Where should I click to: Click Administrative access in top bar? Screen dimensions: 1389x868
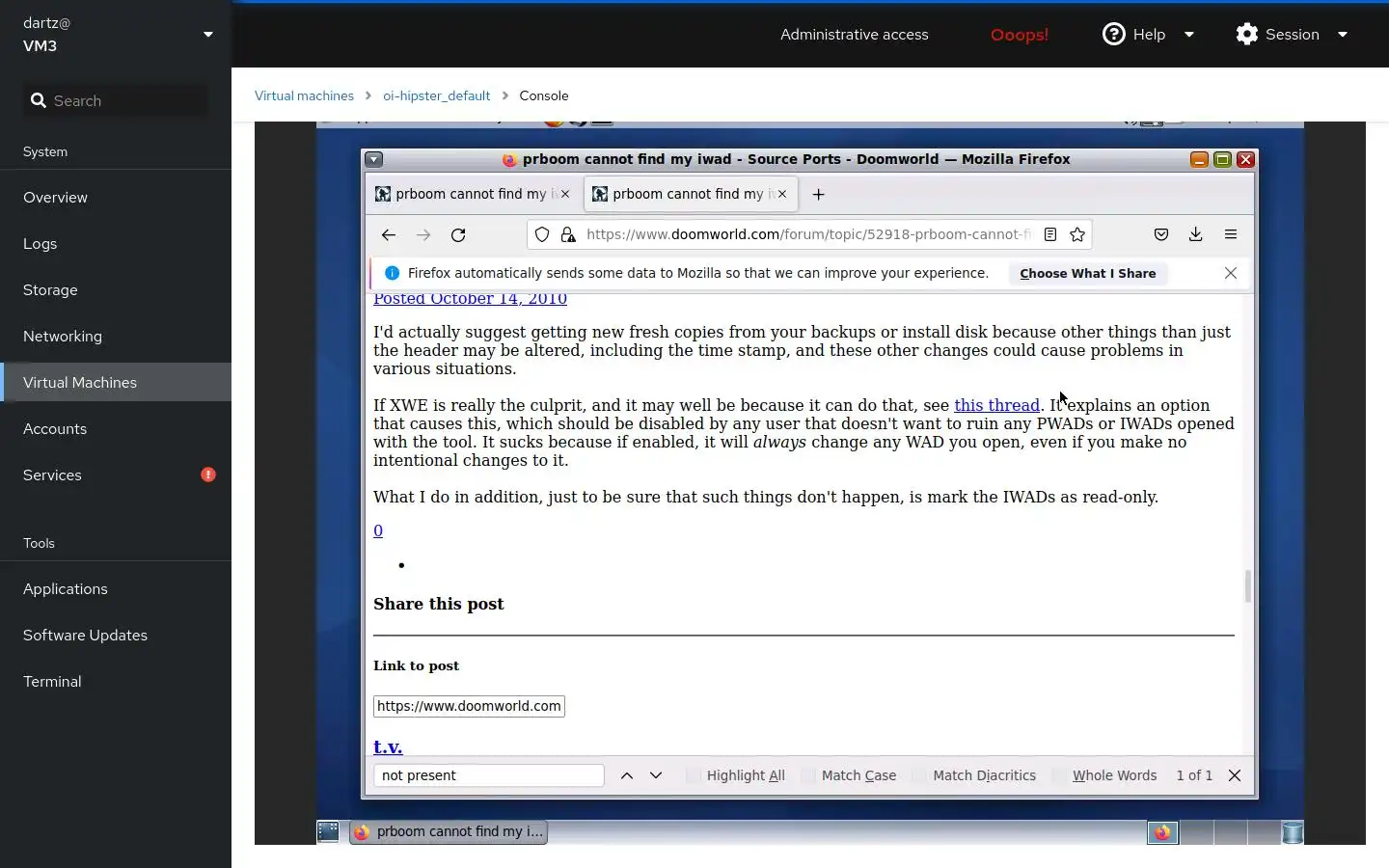point(855,35)
